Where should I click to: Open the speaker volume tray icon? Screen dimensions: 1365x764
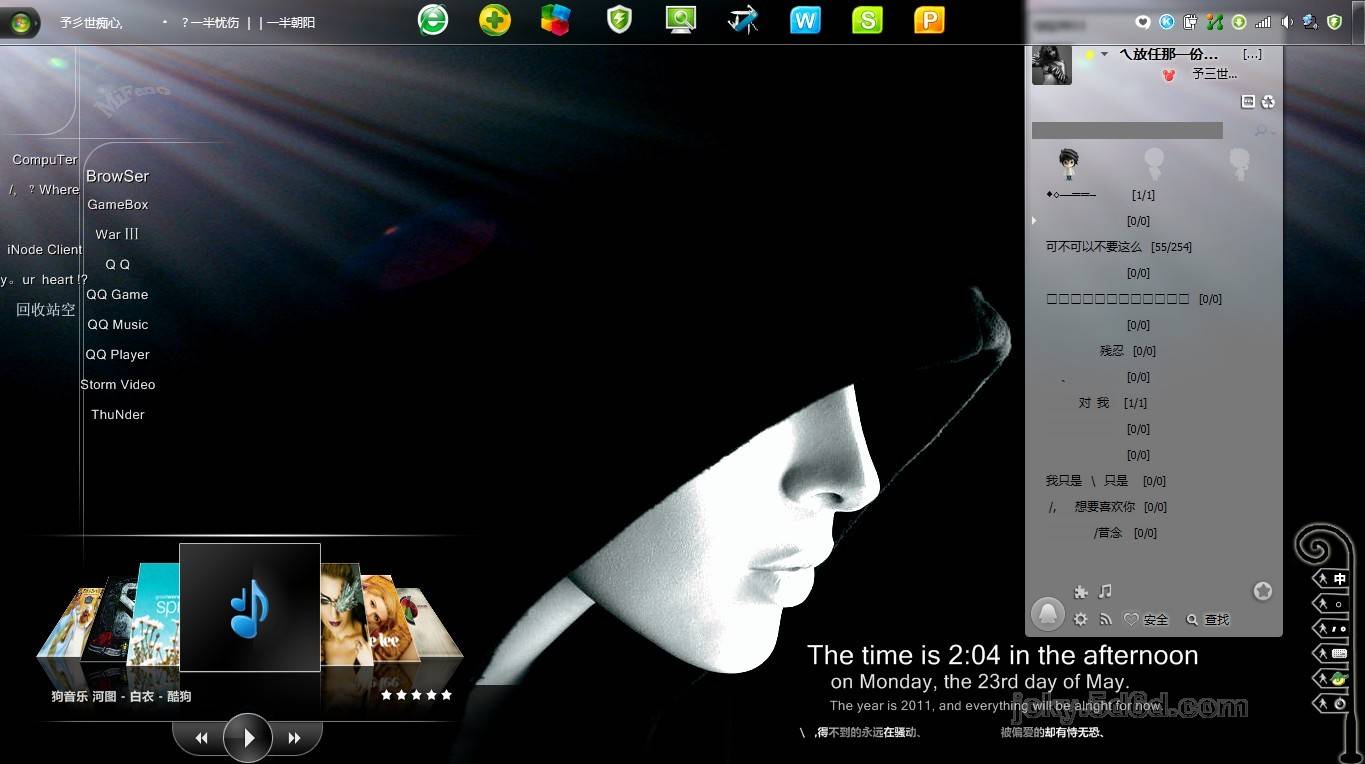click(1287, 22)
